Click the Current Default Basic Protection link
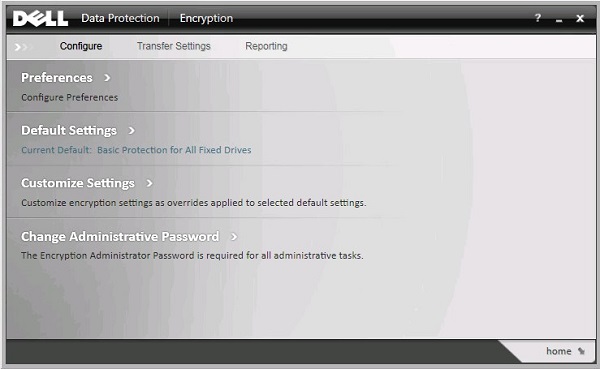 coord(136,150)
